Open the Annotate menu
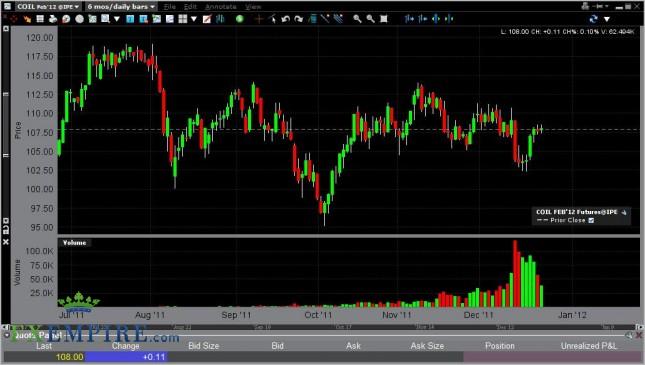This screenshot has height=365, width=645. coord(220,7)
